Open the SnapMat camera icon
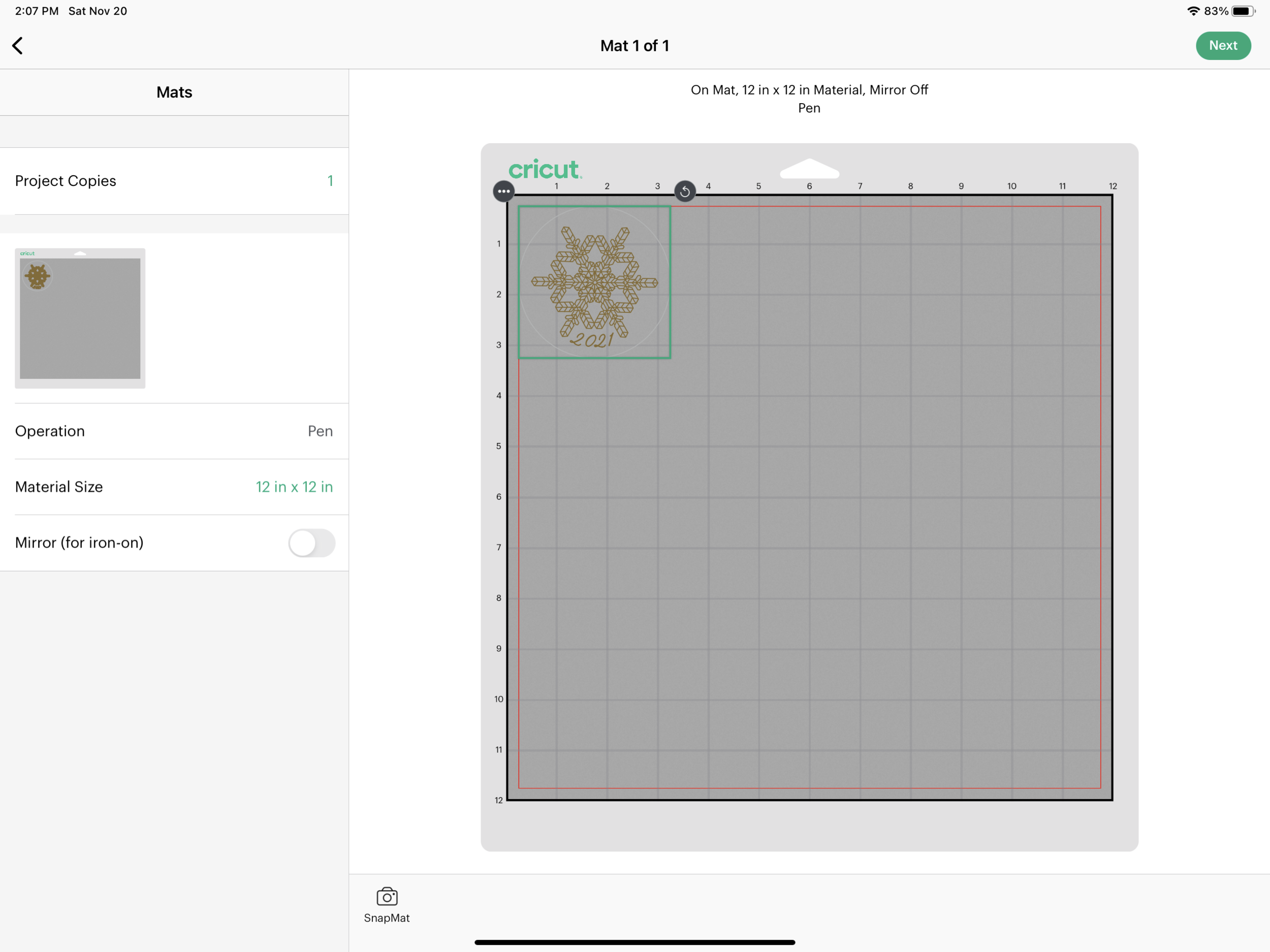The height and width of the screenshot is (952, 1270). click(387, 896)
